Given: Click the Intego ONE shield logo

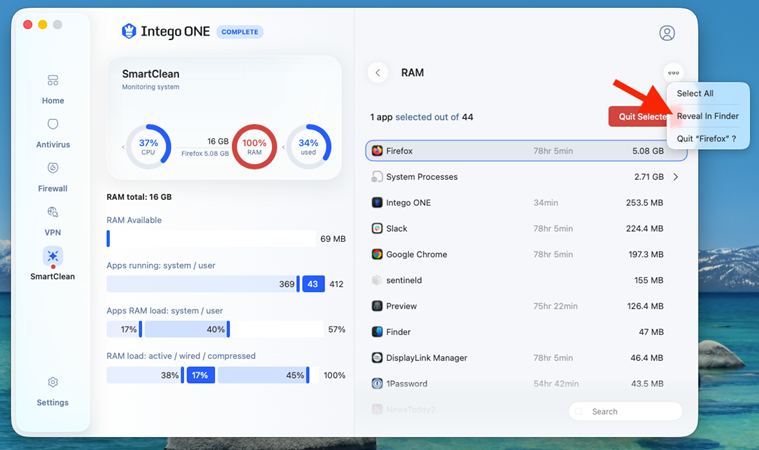Looking at the screenshot, I should (x=129, y=31).
